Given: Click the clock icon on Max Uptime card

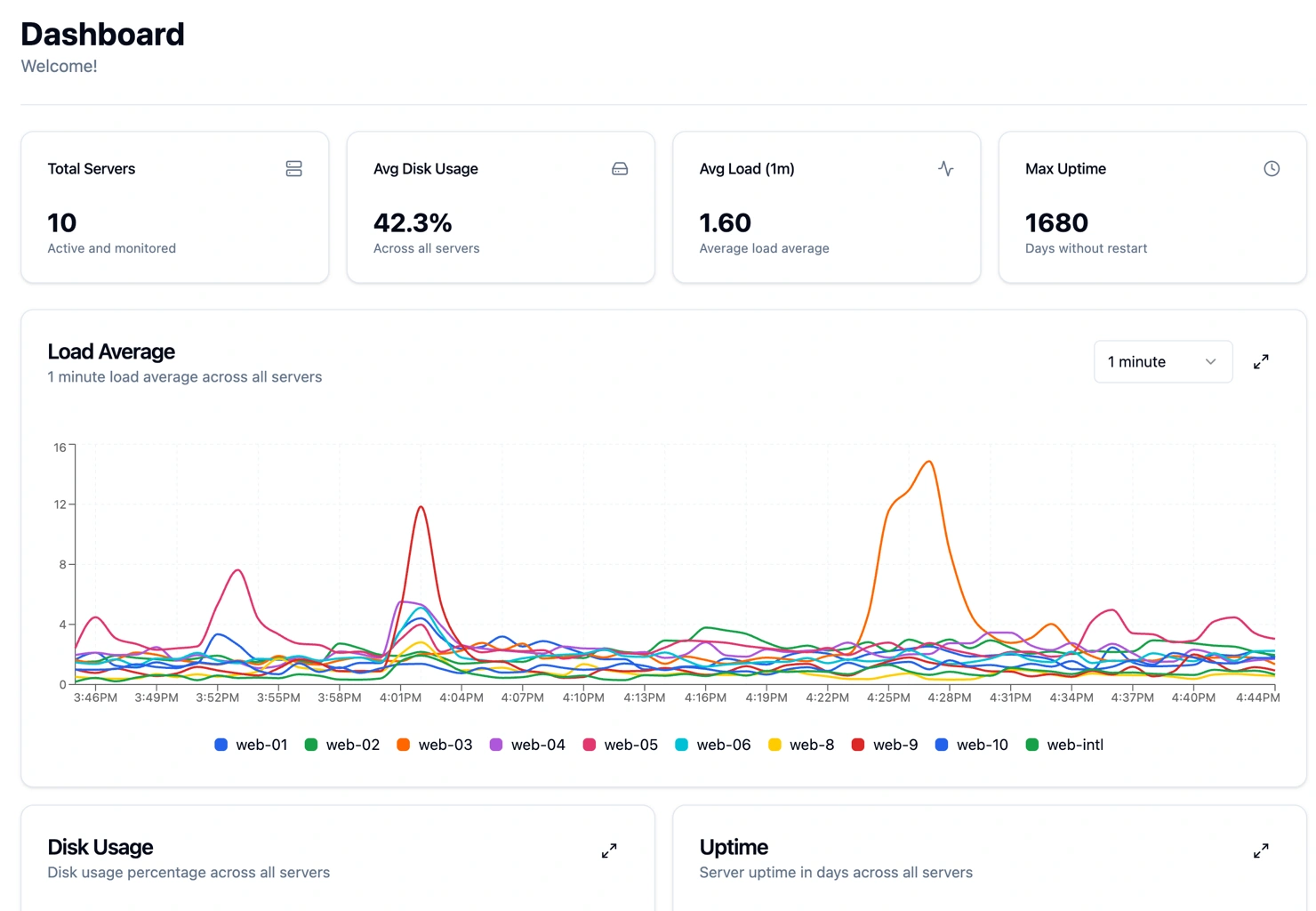Looking at the screenshot, I should (1272, 168).
